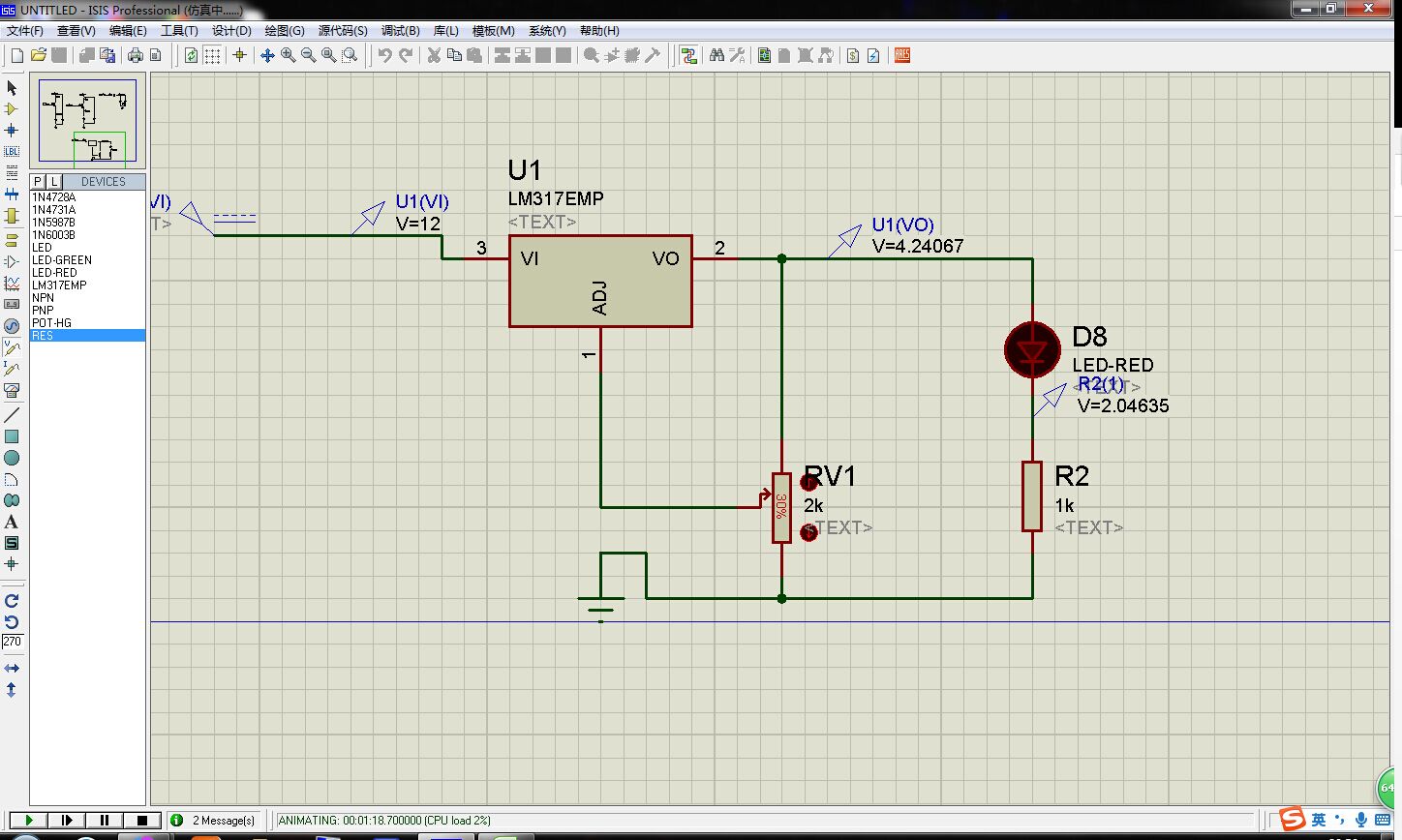Stop the running simulation
1402x840 pixels.
point(142,820)
